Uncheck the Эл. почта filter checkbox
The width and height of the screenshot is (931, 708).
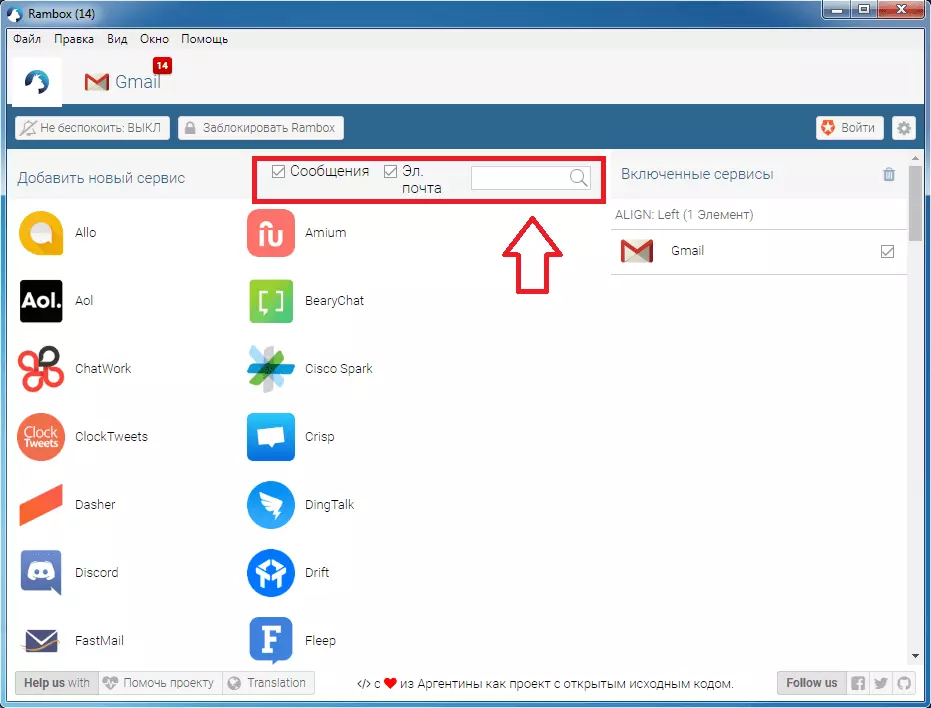[390, 172]
